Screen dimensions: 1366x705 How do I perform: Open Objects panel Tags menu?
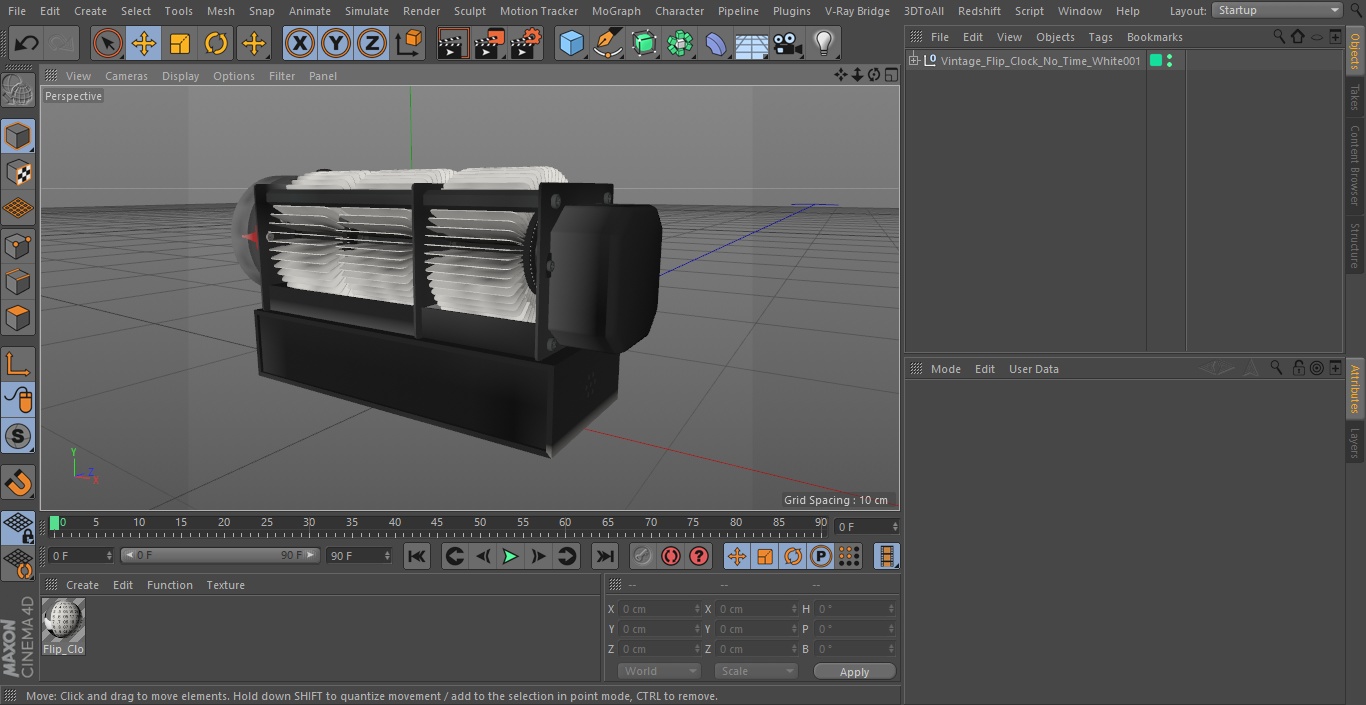point(1100,37)
